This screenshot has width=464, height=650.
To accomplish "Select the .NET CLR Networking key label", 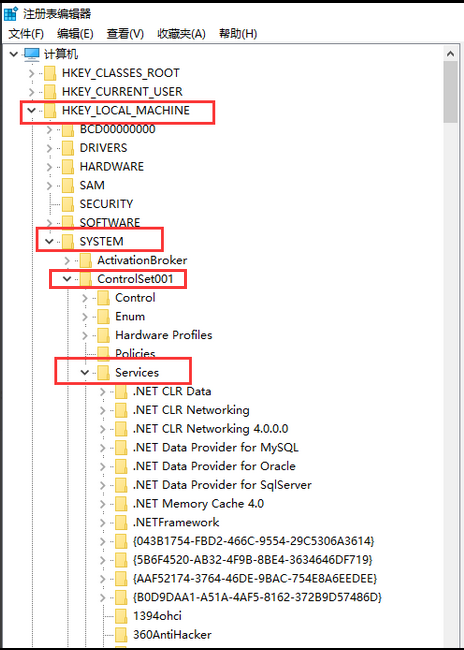I will click(x=191, y=410).
